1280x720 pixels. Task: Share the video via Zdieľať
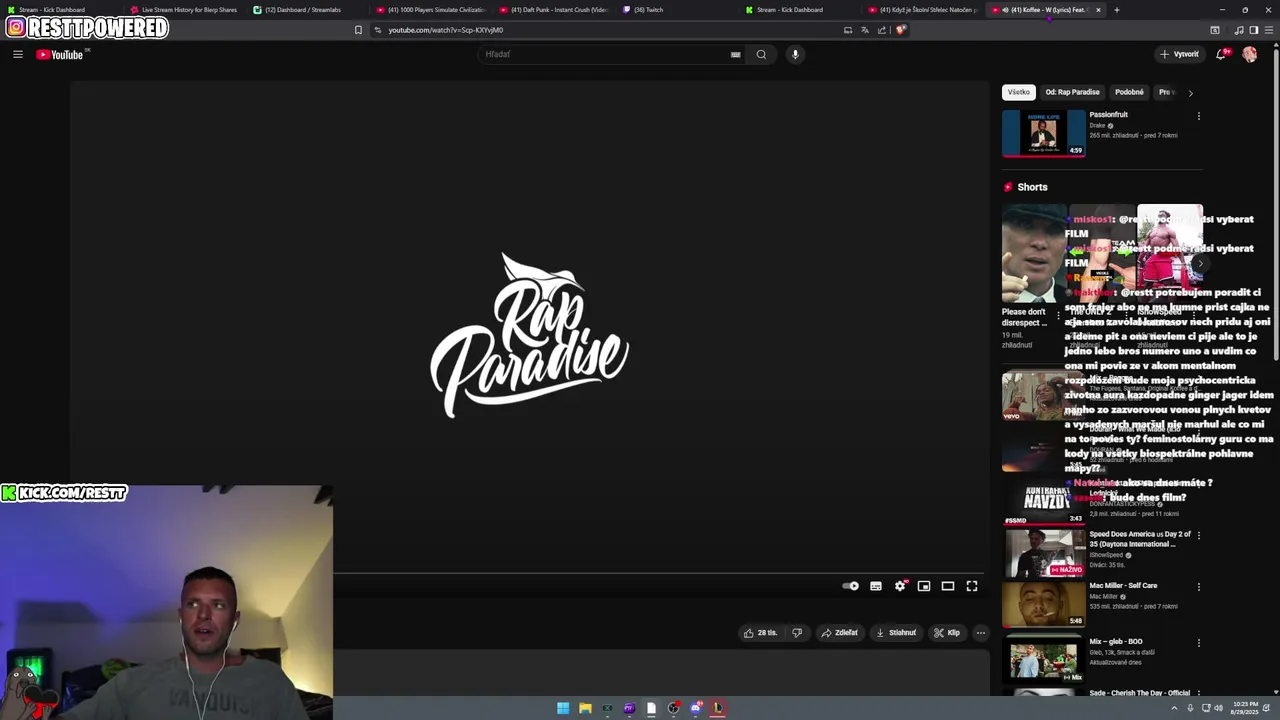(x=839, y=632)
